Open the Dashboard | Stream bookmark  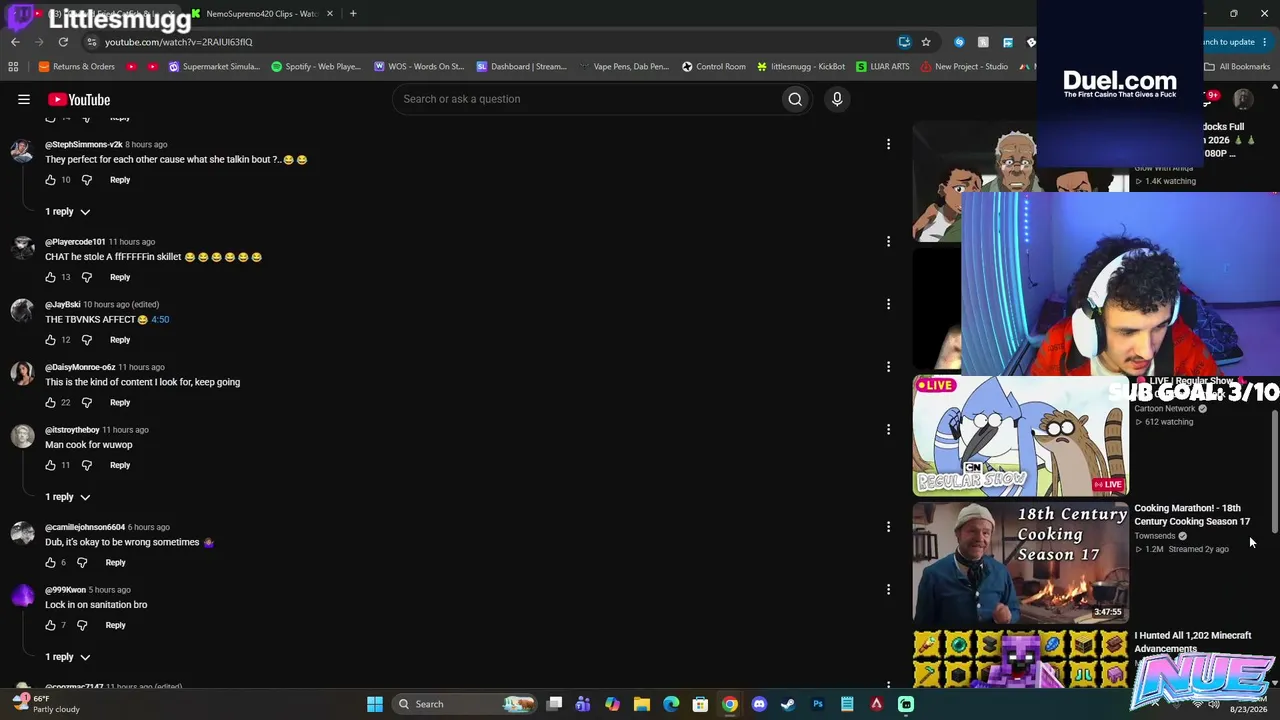(x=521, y=67)
